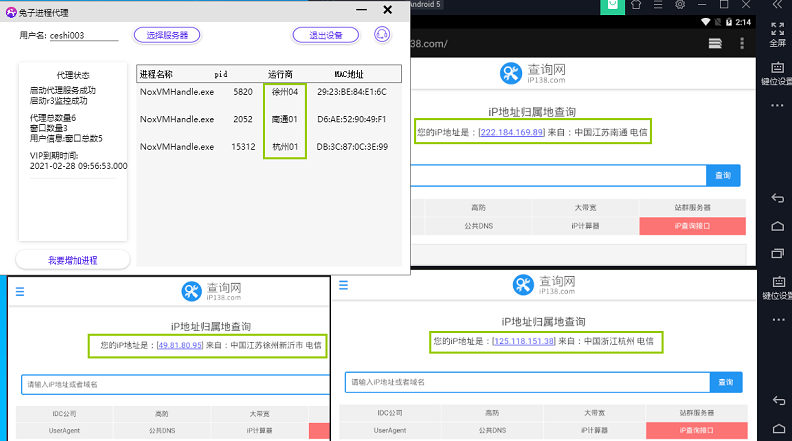The image size is (792, 441).
Task: Click UserAgent on Hangzhou IP page
Action: (x=390, y=430)
